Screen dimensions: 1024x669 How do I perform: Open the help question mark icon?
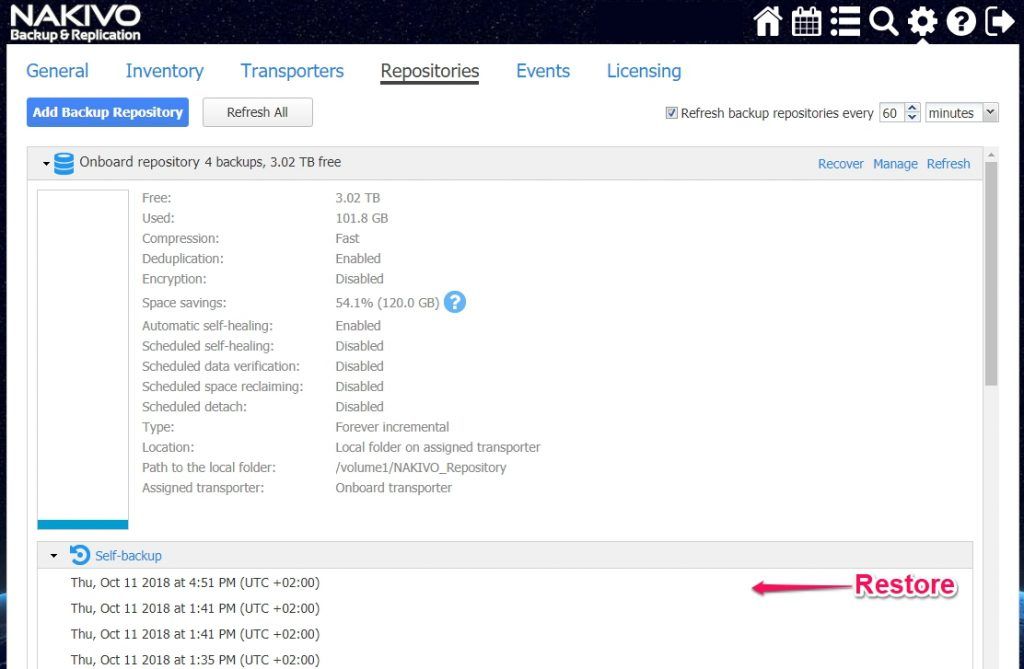(961, 21)
